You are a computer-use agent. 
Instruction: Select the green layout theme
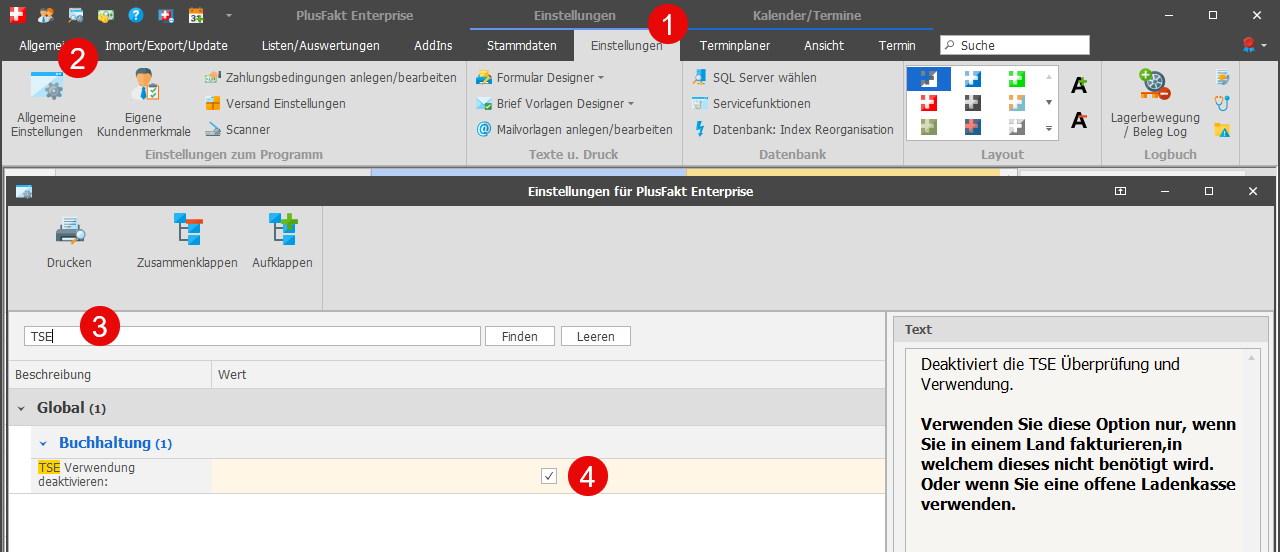[x=1017, y=79]
